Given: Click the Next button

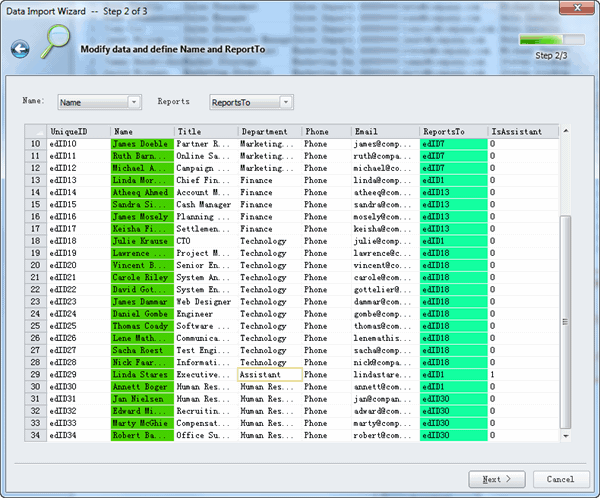Looking at the screenshot, I should 497,479.
